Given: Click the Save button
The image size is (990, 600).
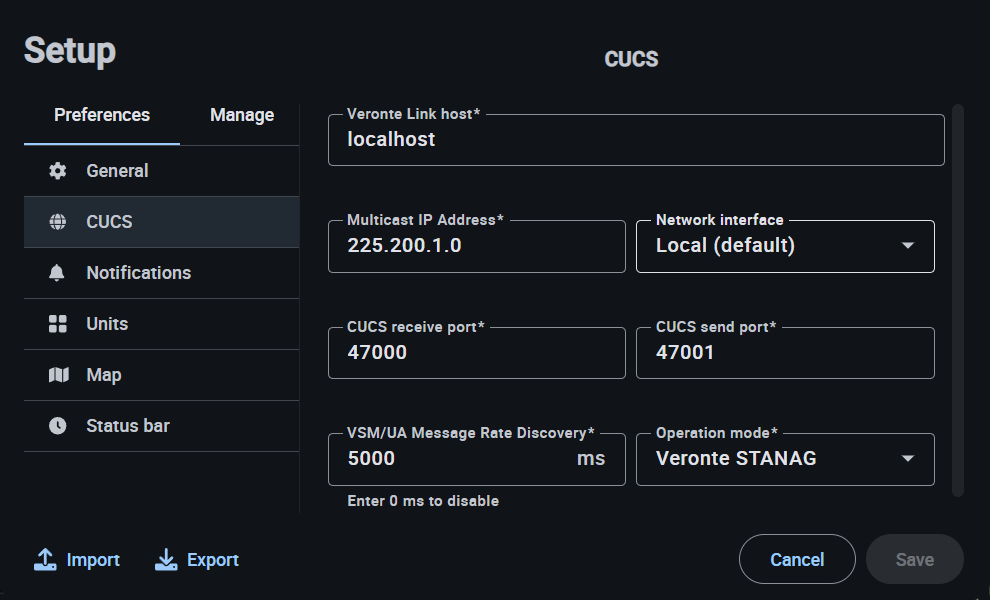Looking at the screenshot, I should pos(914,560).
